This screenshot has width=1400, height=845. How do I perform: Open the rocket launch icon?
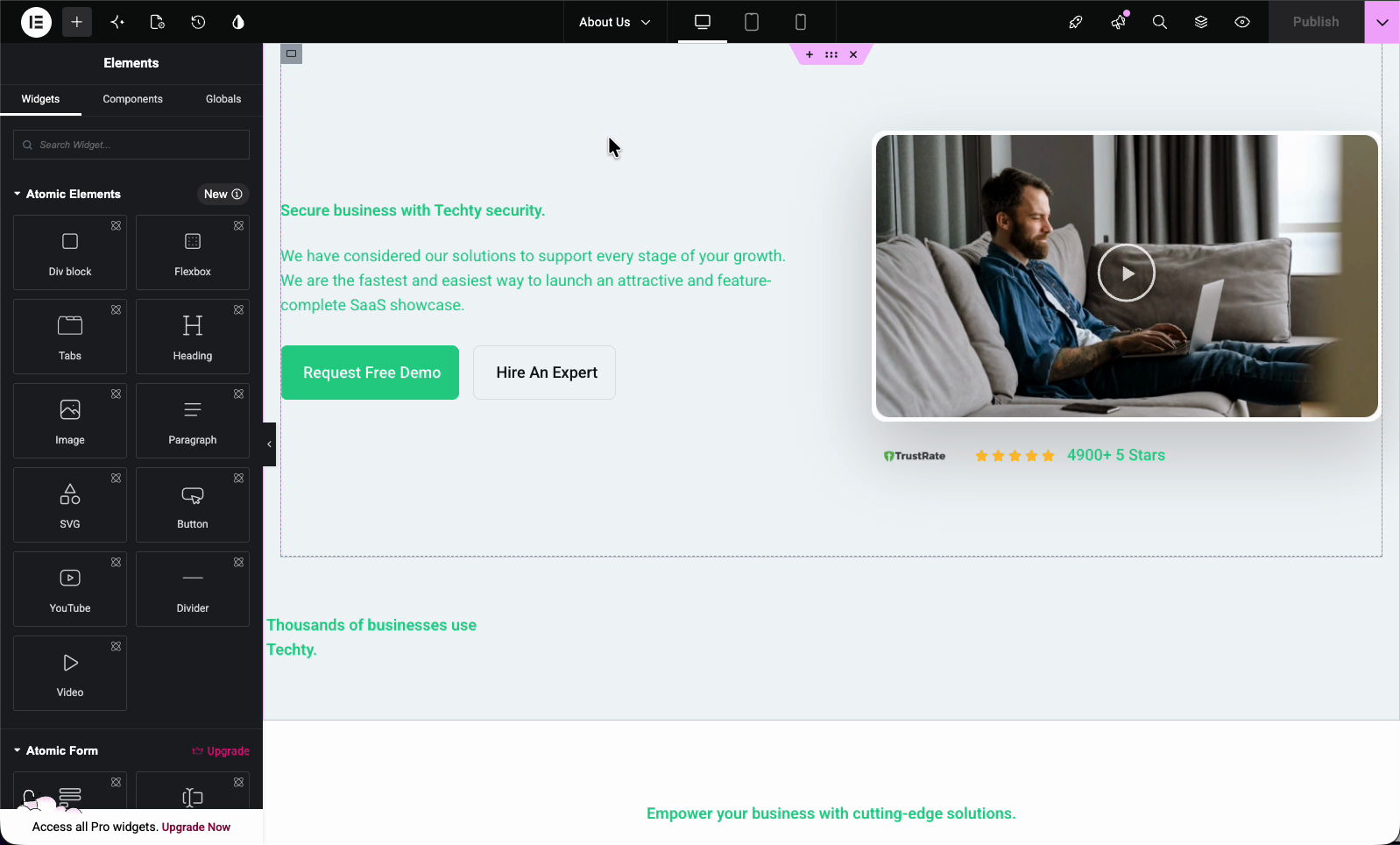pos(1076,22)
